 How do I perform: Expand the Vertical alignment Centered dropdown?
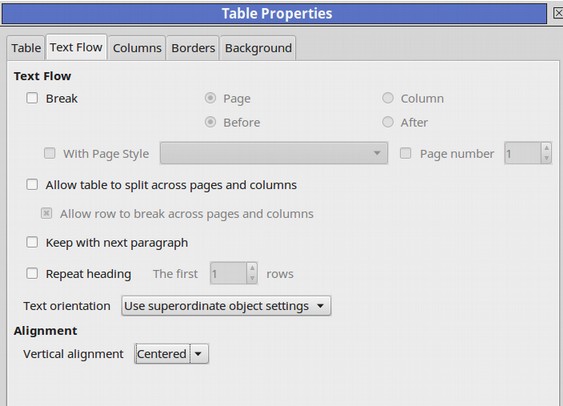[x=172, y=354]
